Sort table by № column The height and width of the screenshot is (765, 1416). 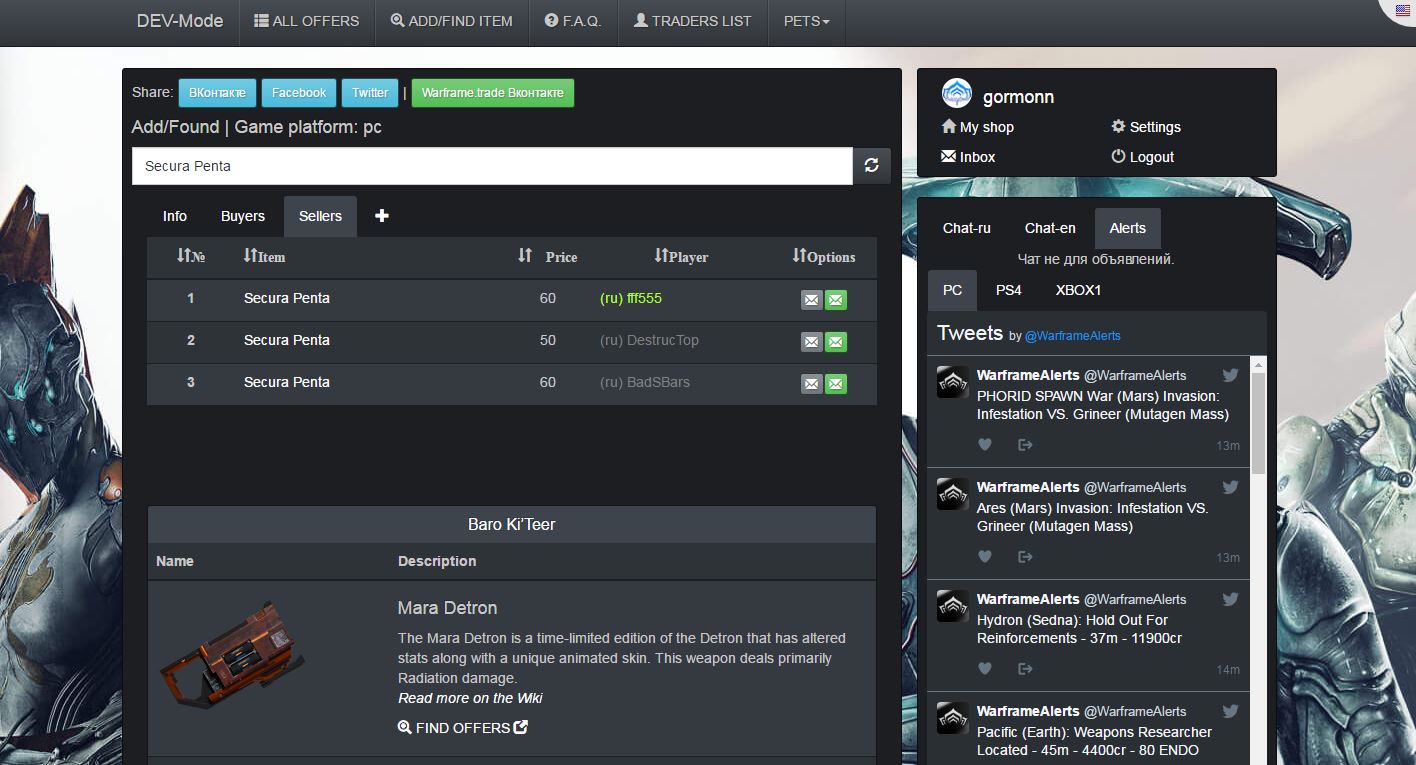point(191,256)
